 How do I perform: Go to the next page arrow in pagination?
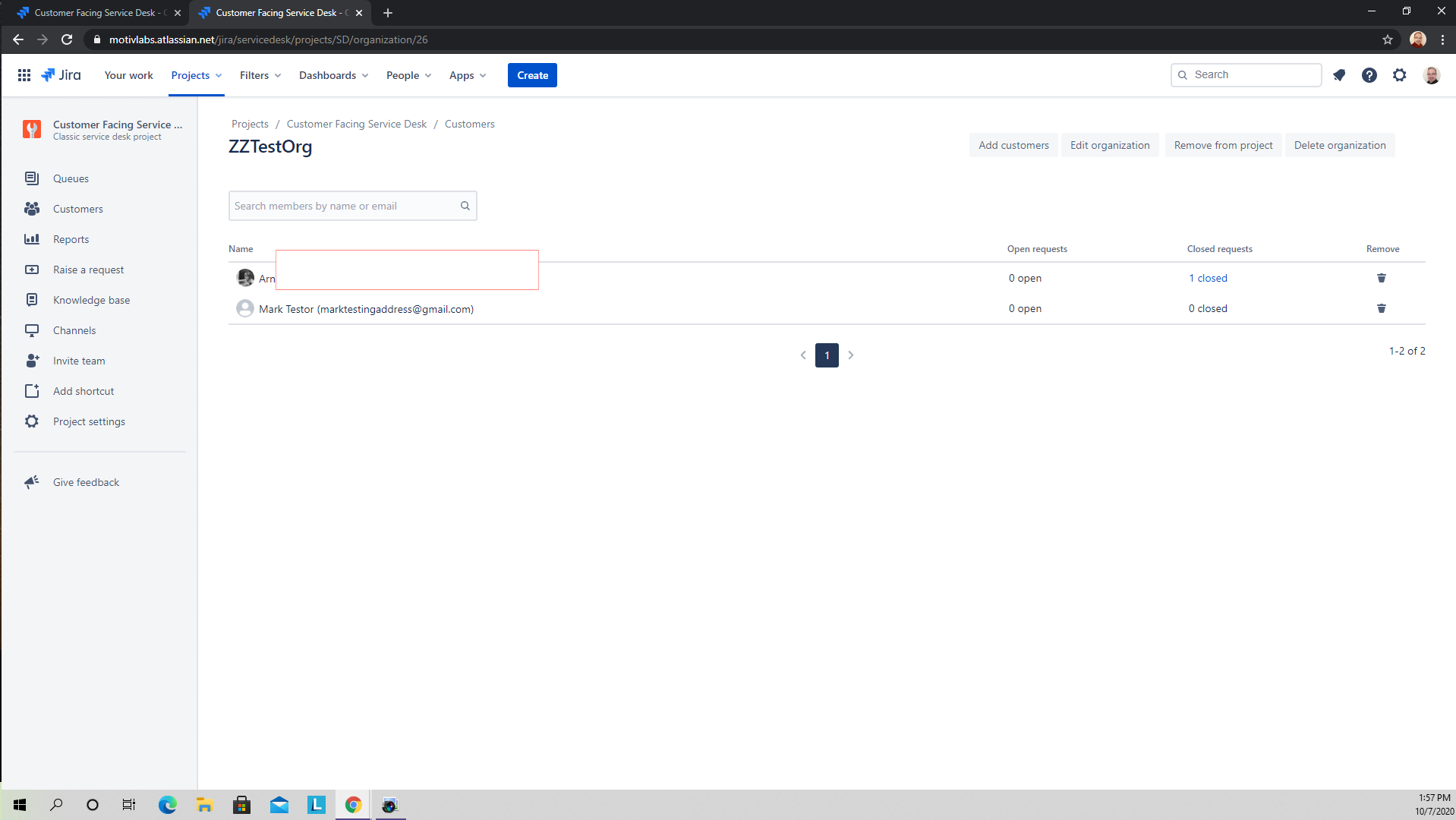pos(851,355)
